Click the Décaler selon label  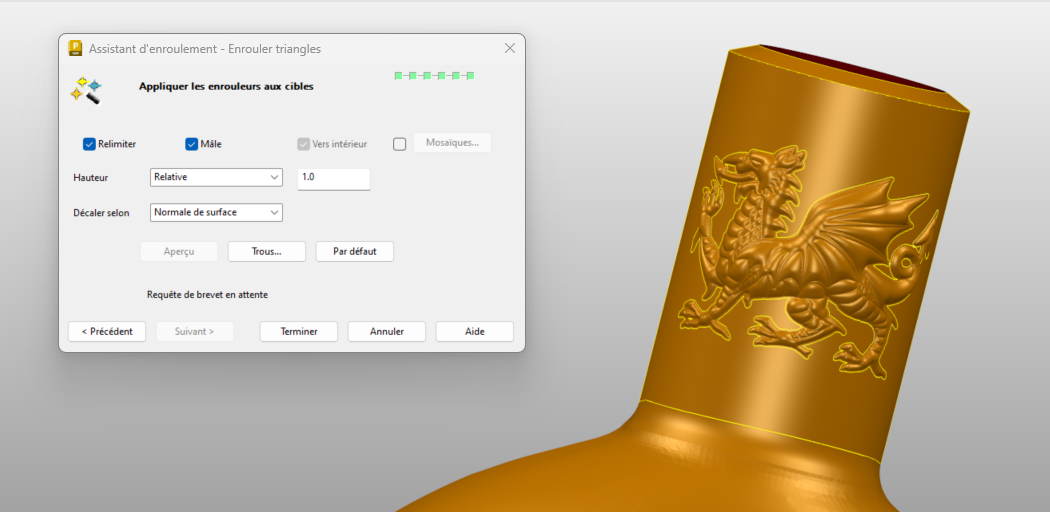pyautogui.click(x=101, y=213)
